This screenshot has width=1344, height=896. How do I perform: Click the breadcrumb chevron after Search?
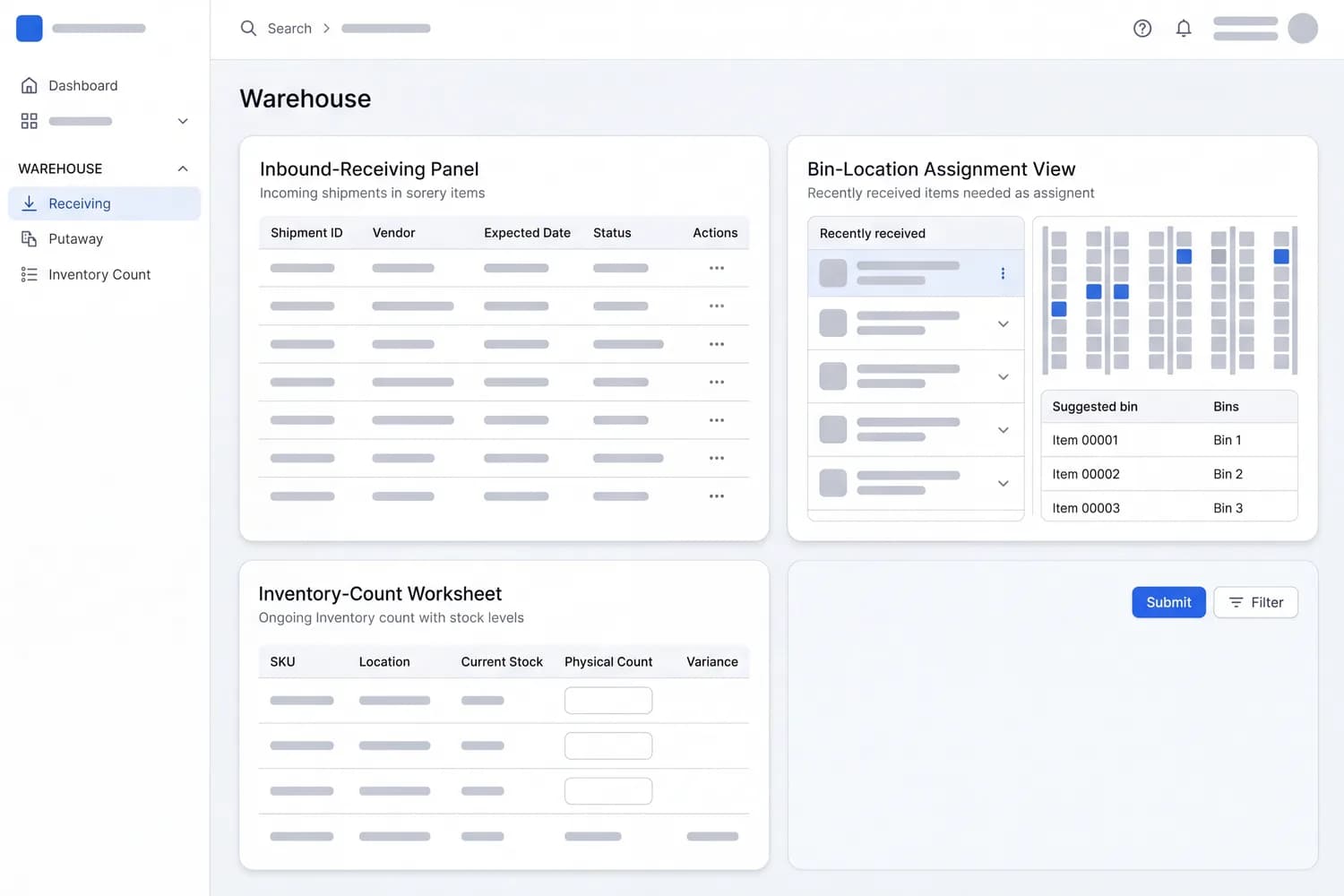coord(326,29)
